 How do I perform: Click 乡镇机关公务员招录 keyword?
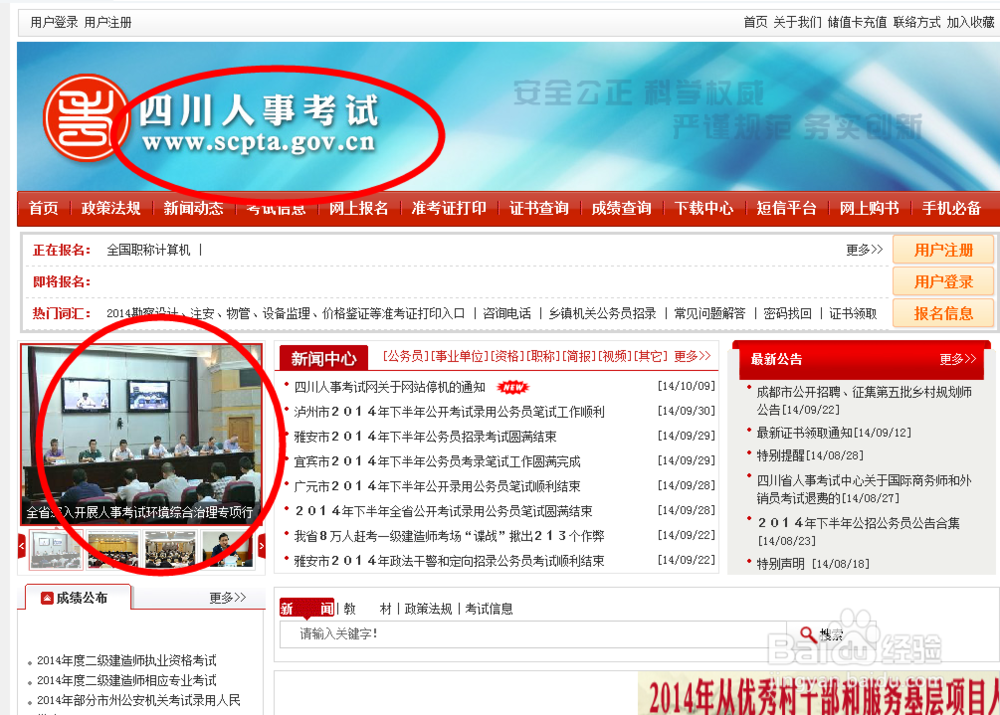point(602,313)
